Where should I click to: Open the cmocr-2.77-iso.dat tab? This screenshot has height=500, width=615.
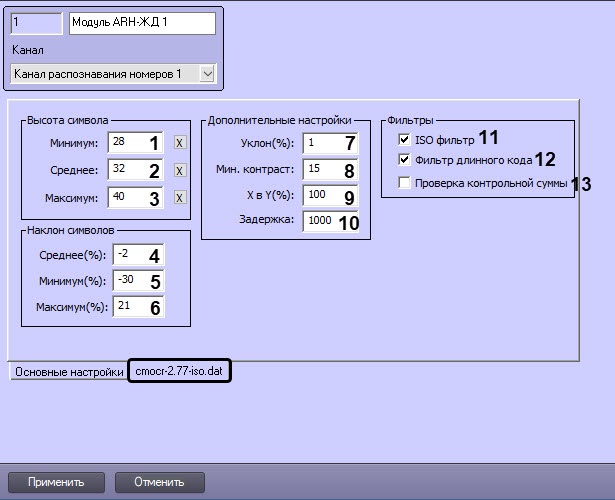(x=180, y=371)
